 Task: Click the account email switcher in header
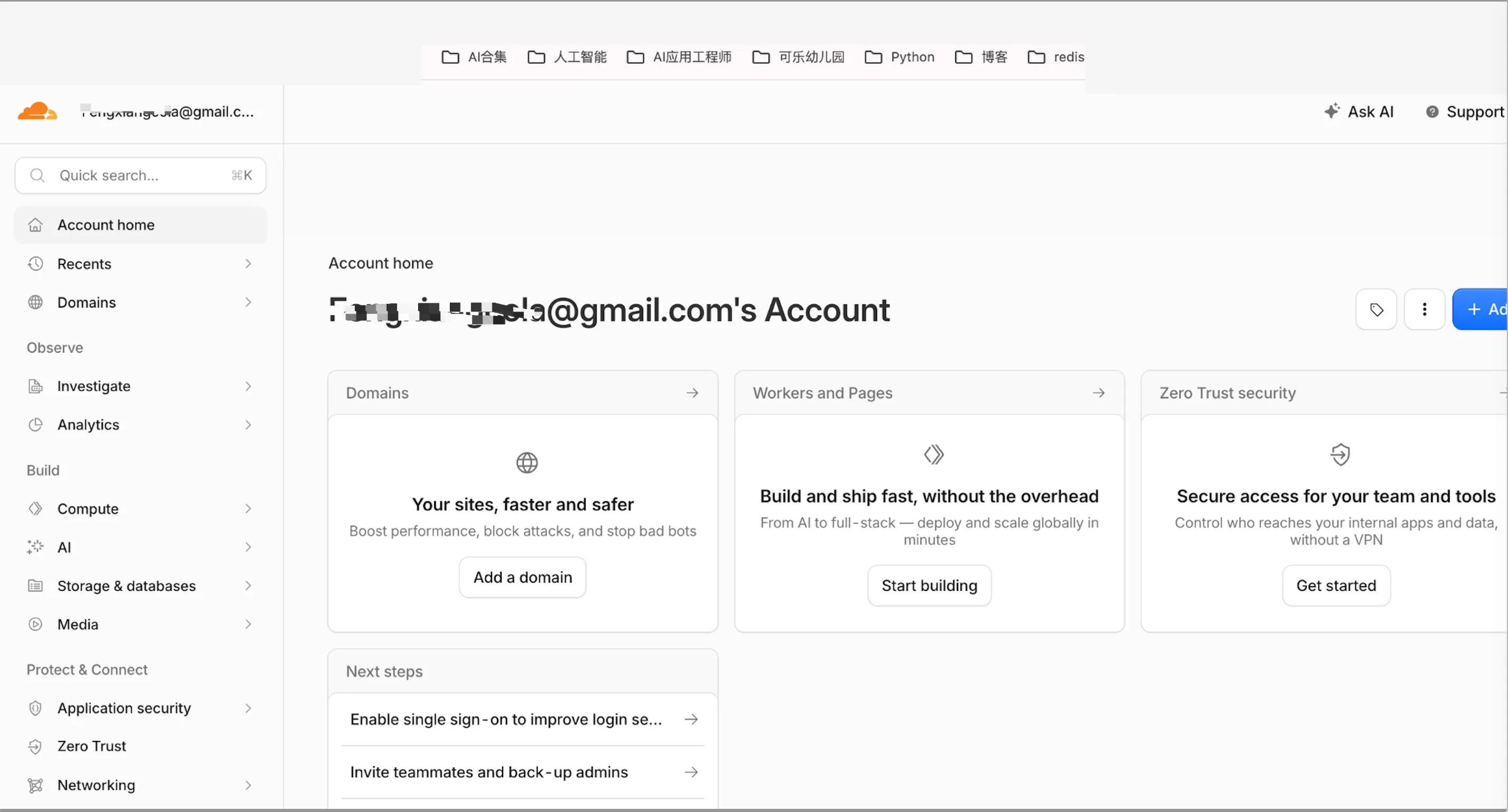[168, 111]
